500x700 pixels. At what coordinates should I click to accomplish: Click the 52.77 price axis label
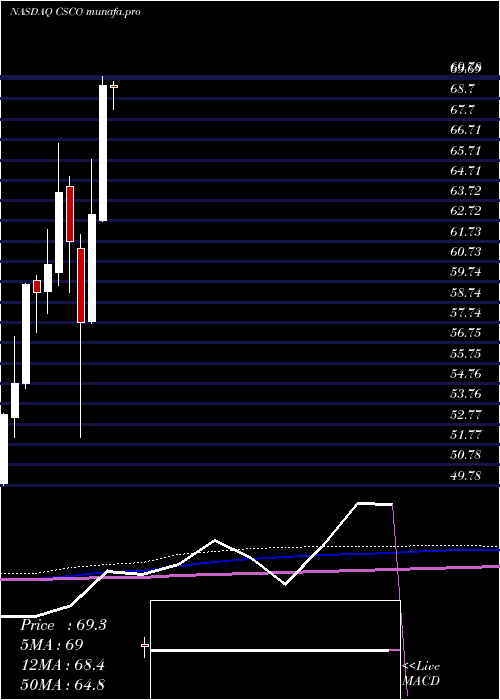point(466,414)
